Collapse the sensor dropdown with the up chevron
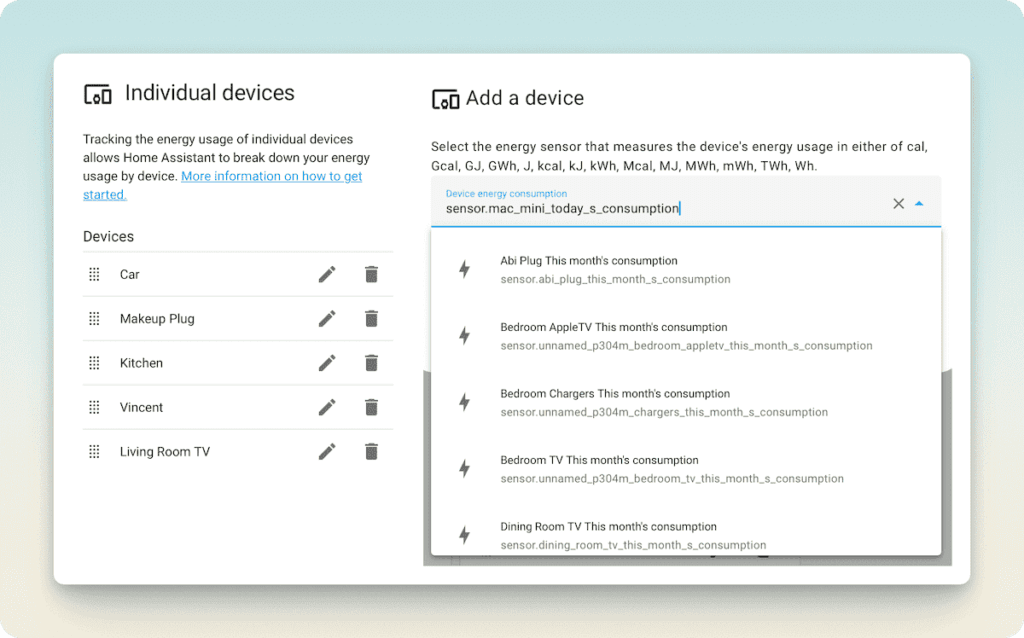The image size is (1024, 638). 920,203
